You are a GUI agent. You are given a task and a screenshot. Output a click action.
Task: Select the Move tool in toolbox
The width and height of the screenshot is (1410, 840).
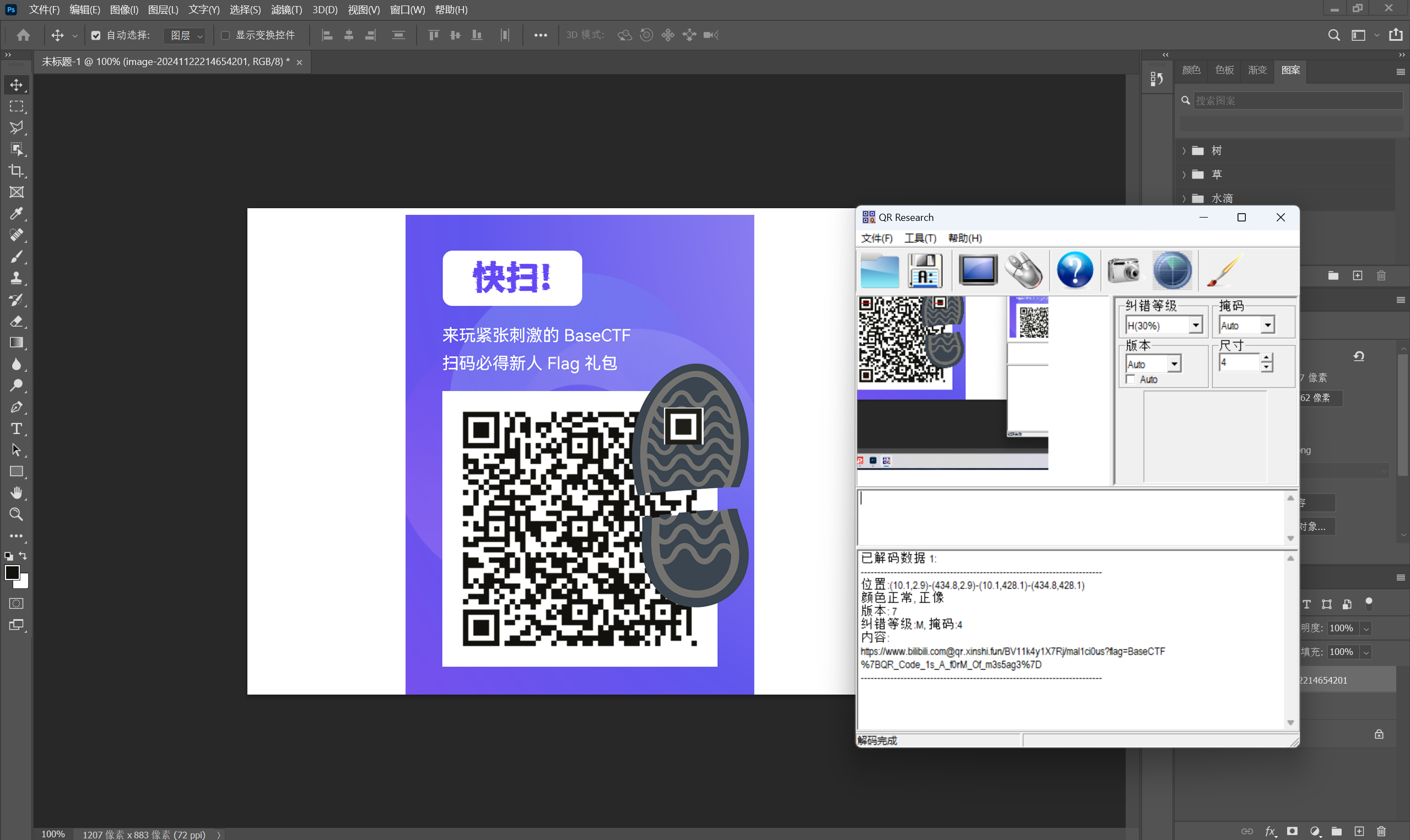coord(17,85)
